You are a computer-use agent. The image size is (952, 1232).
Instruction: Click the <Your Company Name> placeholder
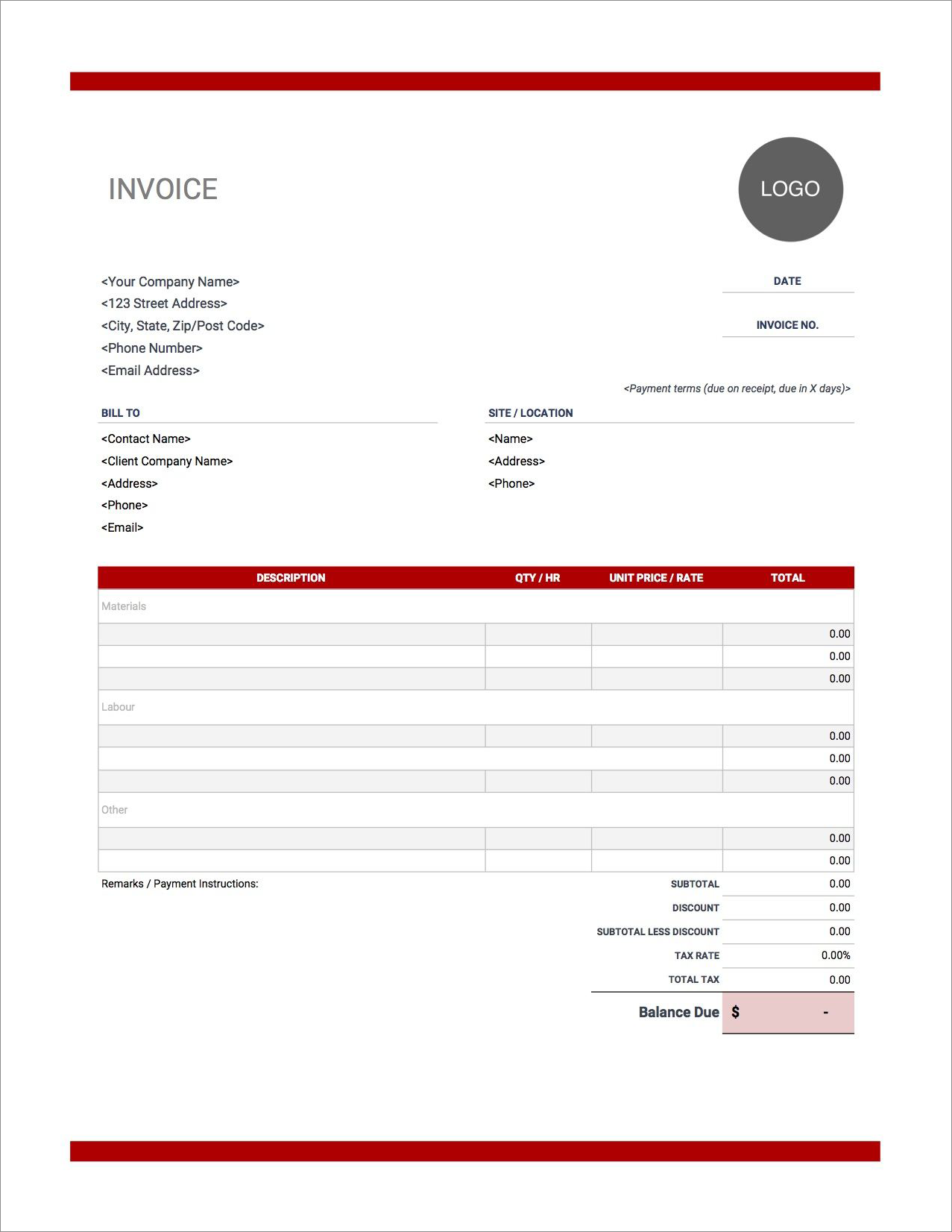point(170,282)
